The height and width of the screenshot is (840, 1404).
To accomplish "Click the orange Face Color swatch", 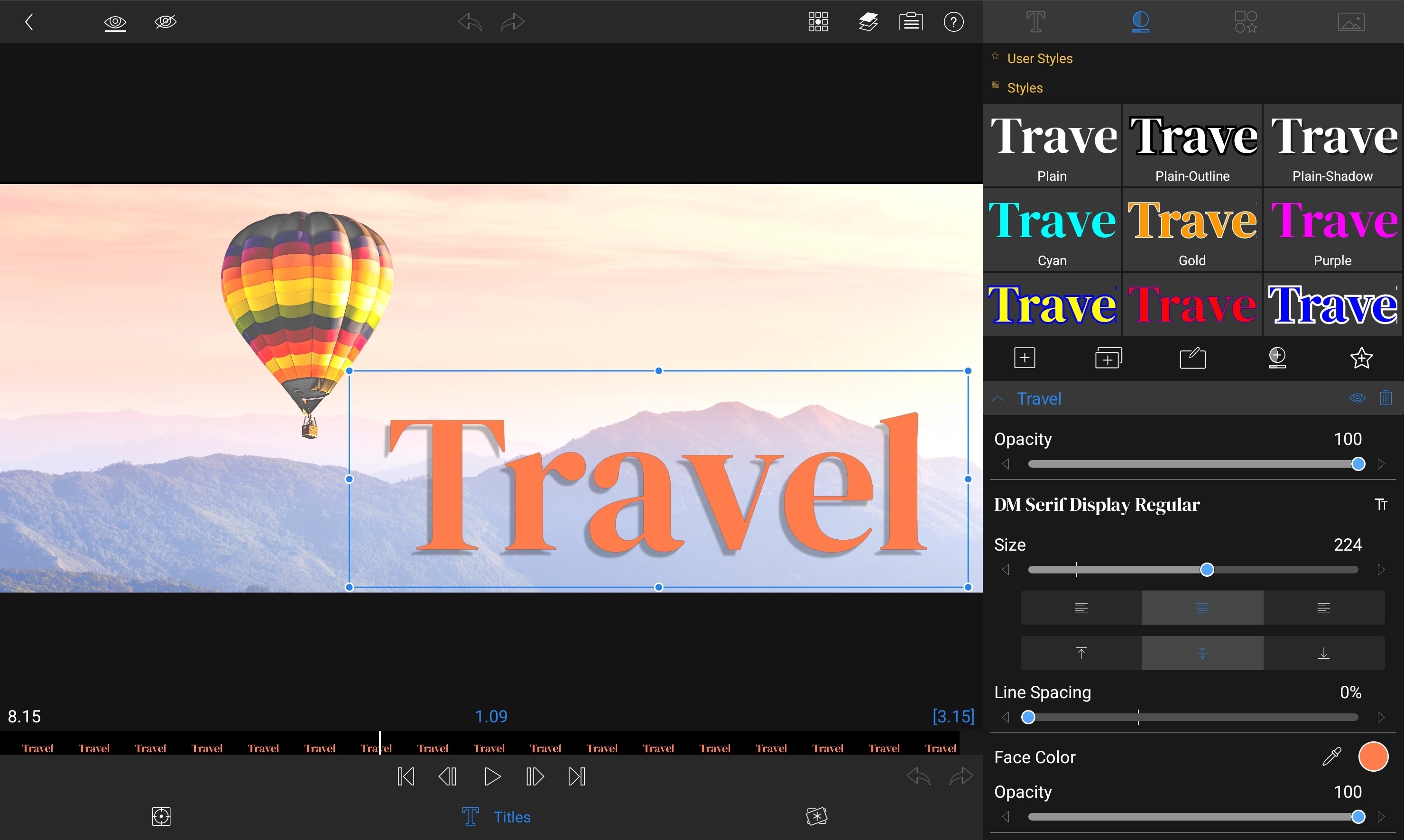I will pyautogui.click(x=1373, y=757).
